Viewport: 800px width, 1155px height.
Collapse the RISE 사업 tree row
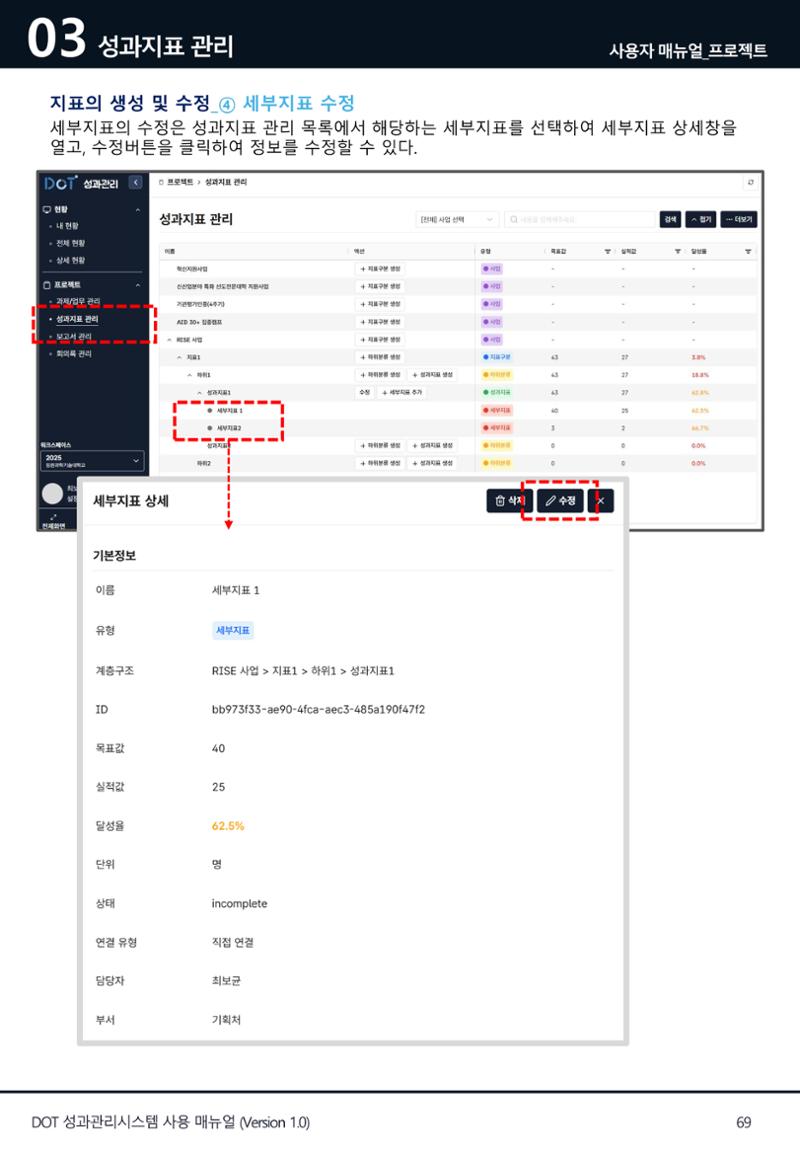169,340
